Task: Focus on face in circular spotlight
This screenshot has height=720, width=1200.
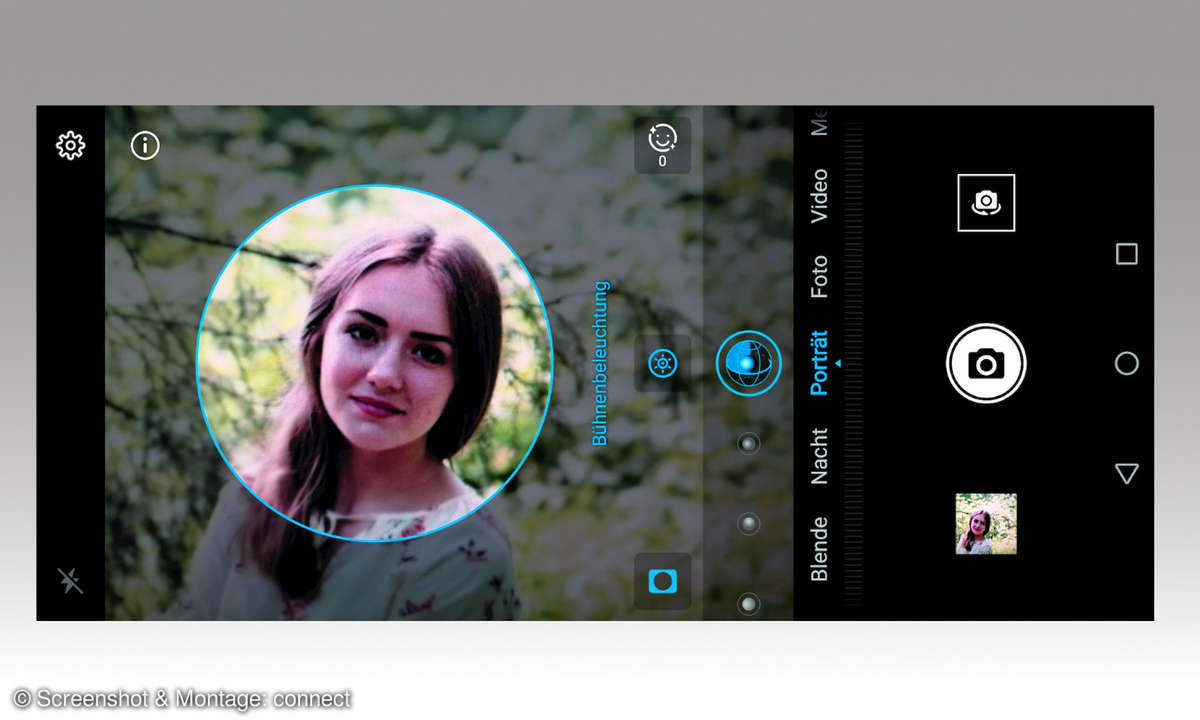Action: click(375, 363)
